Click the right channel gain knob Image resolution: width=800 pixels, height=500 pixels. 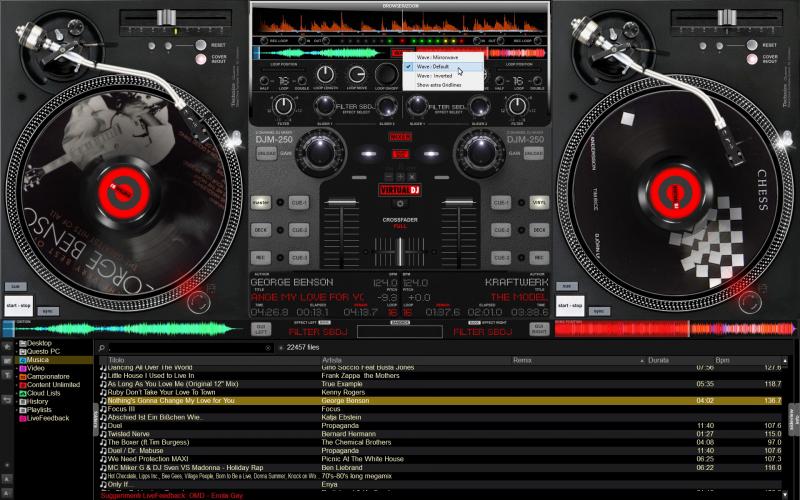[480, 152]
